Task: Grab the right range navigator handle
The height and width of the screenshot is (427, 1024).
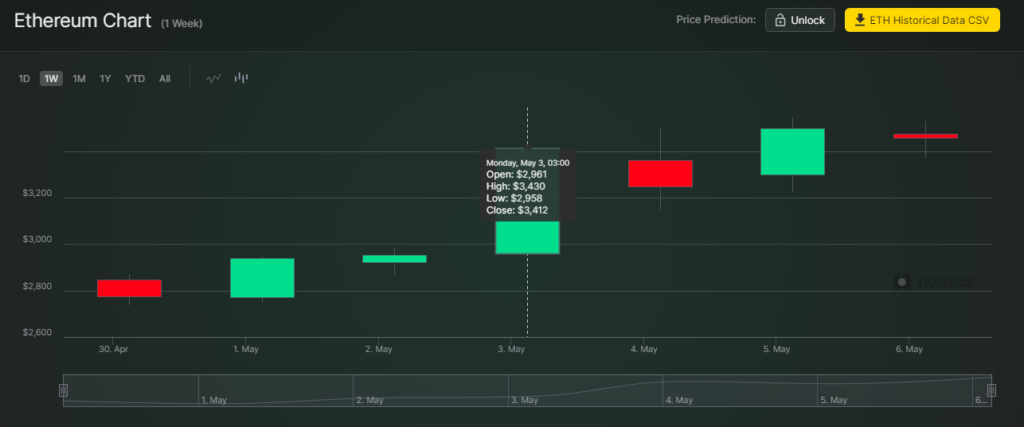Action: click(x=991, y=390)
